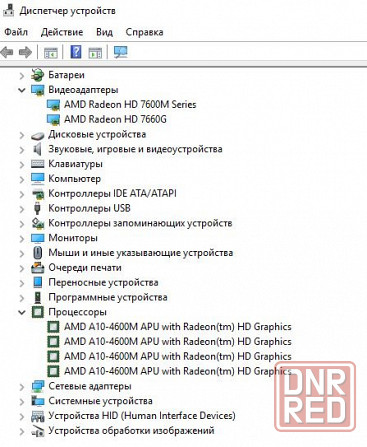The height and width of the screenshot is (447, 367).
Task: Click the Видеоадаптеры display adapter icon
Action: pos(37,90)
